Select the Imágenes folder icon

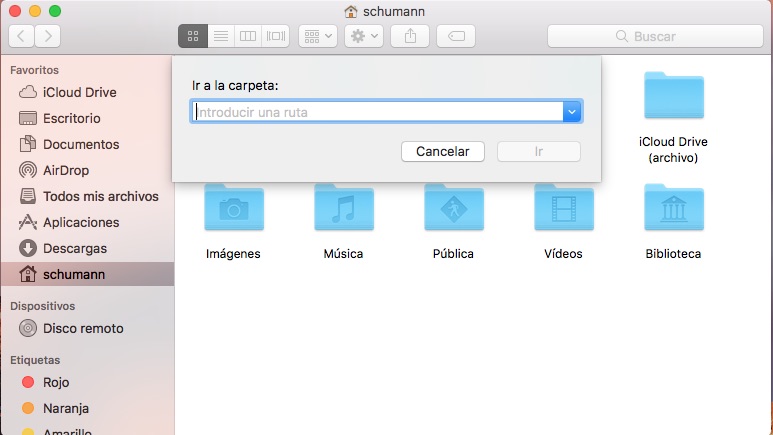234,207
